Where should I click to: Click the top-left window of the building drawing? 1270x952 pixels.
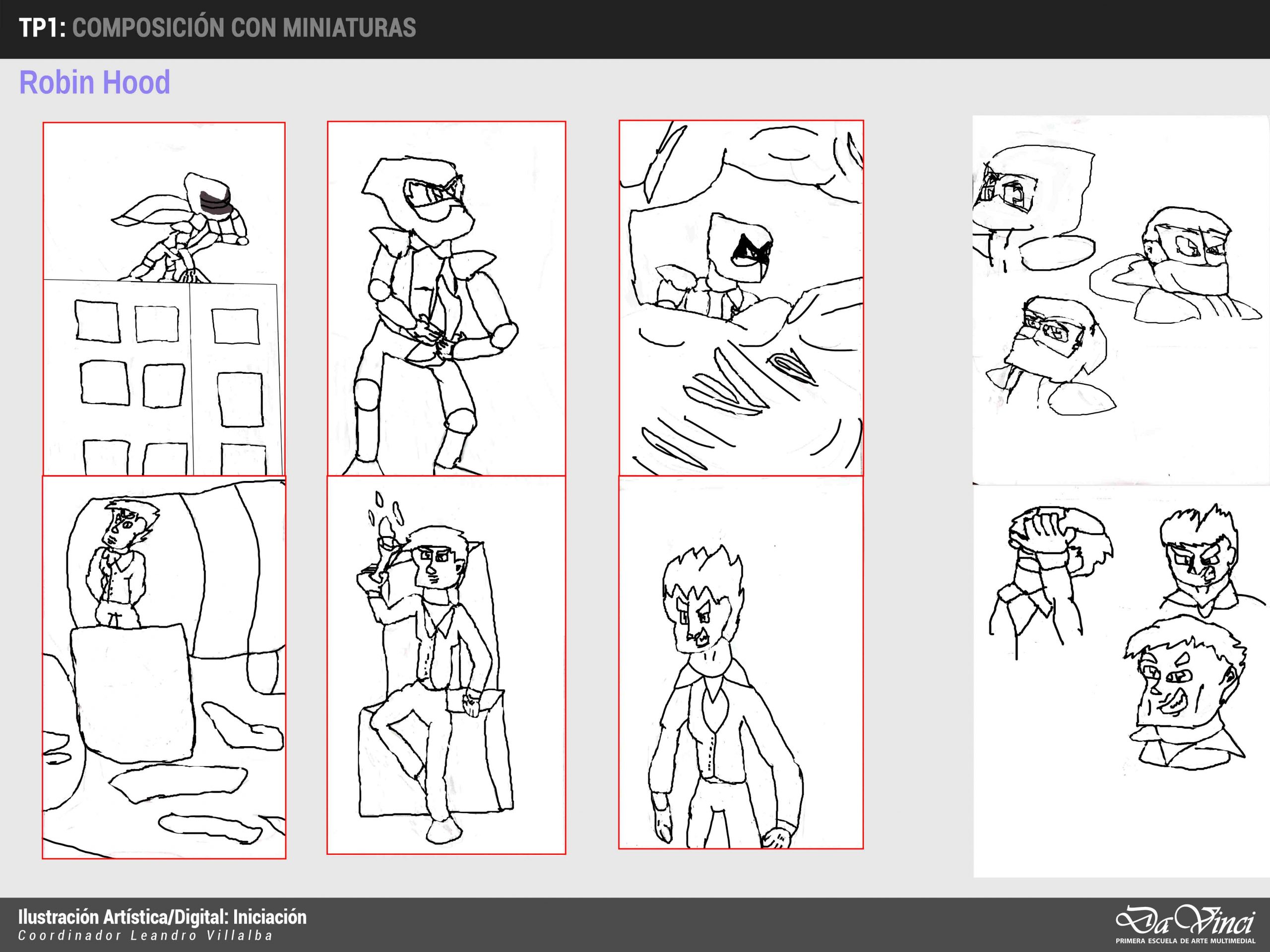point(97,320)
